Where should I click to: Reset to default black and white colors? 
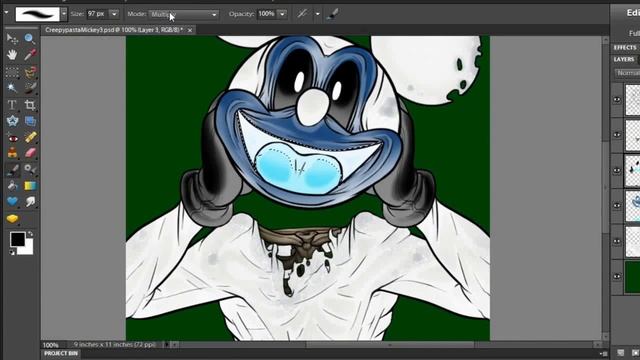(12, 253)
